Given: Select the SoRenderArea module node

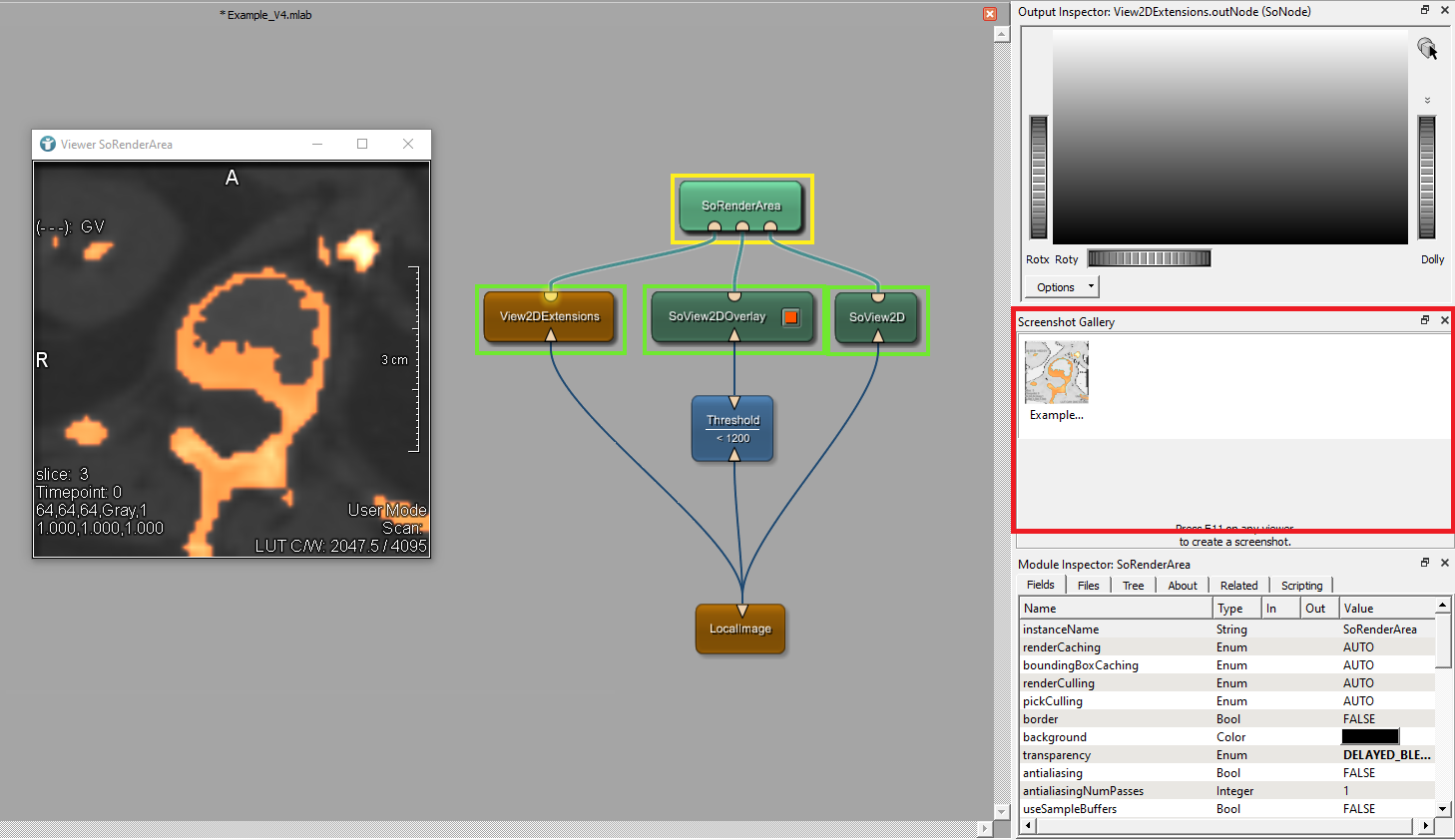Looking at the screenshot, I should coord(740,205).
